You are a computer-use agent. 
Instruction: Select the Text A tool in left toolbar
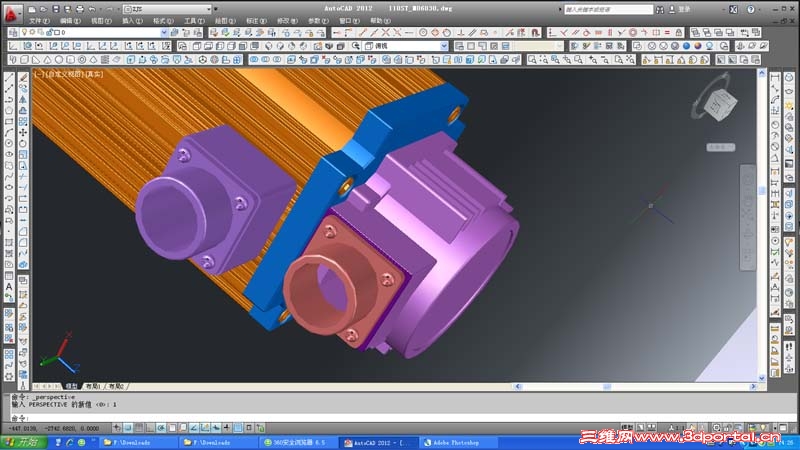click(9, 287)
